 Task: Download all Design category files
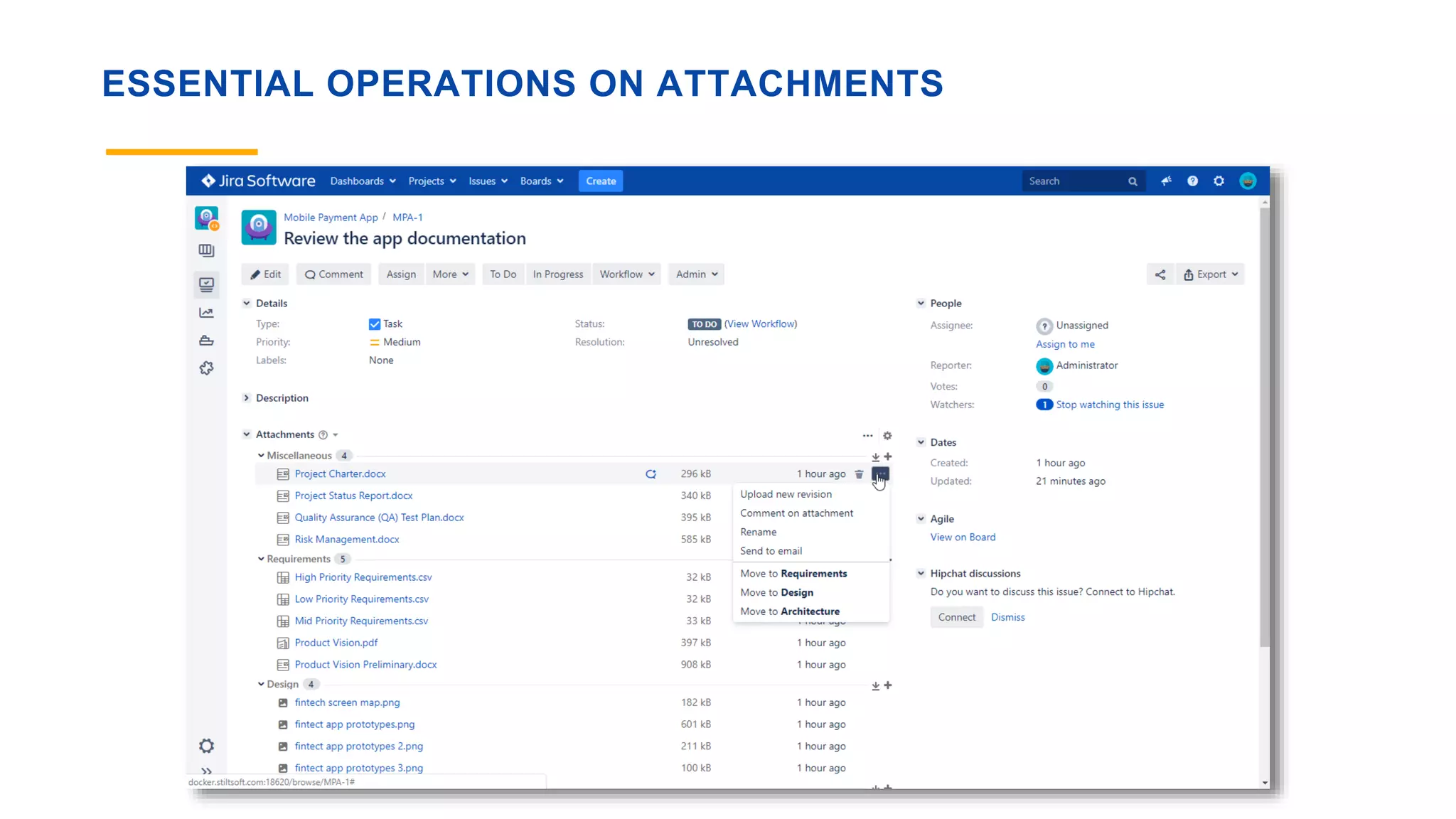[876, 686]
